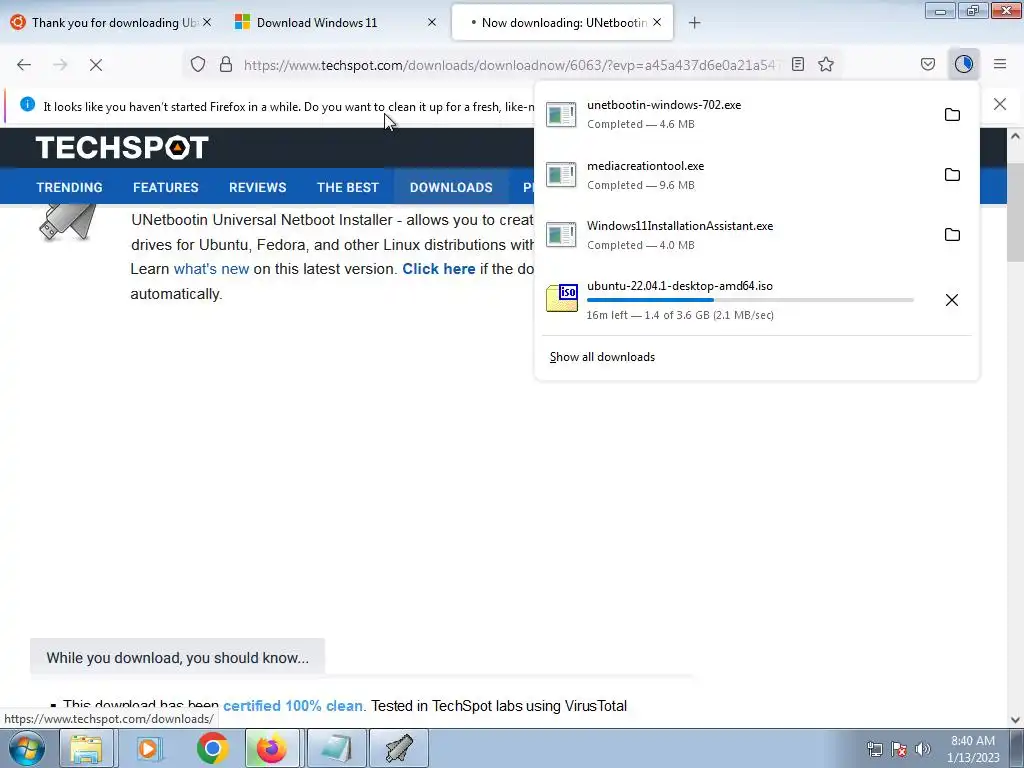
Task: Open TRENDING menu on TechSpot
Action: tap(69, 187)
